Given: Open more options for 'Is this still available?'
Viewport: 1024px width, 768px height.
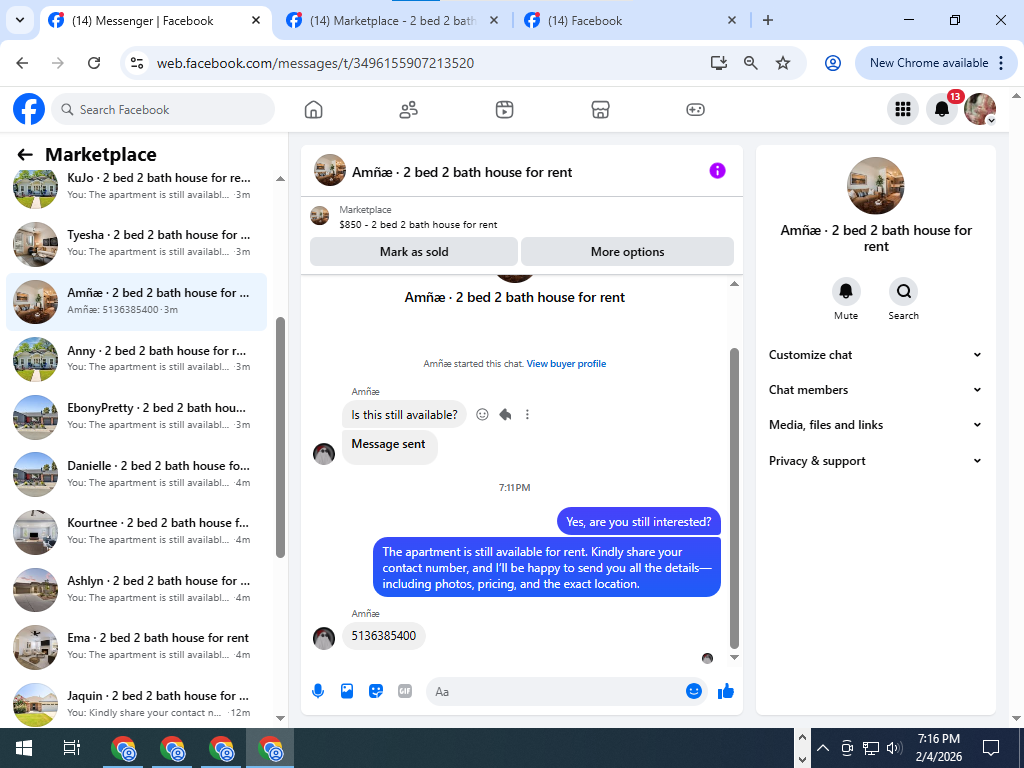Looking at the screenshot, I should tap(527, 415).
